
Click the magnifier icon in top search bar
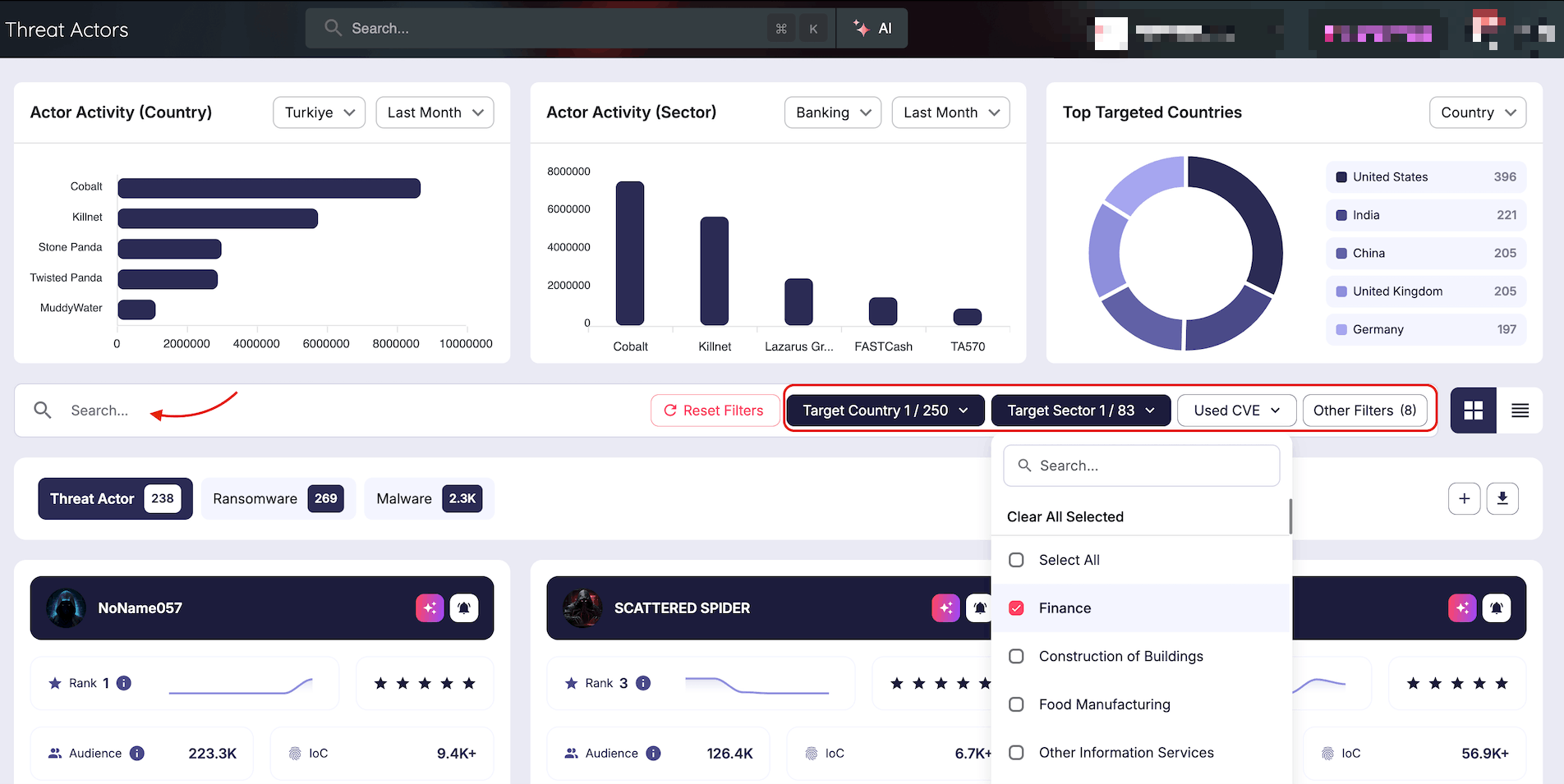coord(333,28)
